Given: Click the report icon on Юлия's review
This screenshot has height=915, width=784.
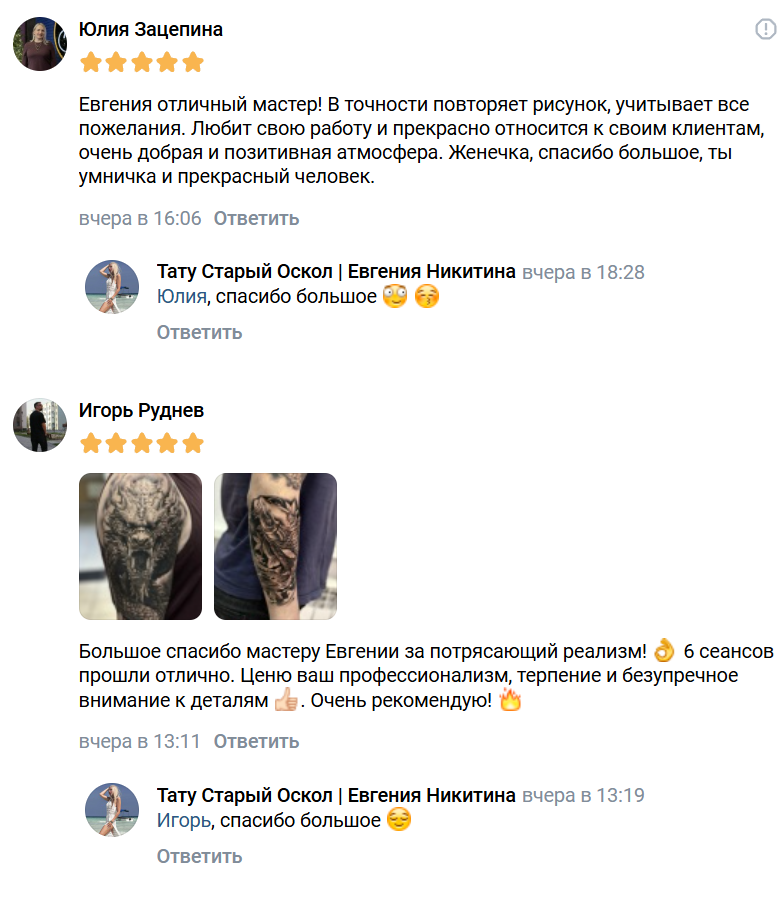Looking at the screenshot, I should (x=765, y=29).
